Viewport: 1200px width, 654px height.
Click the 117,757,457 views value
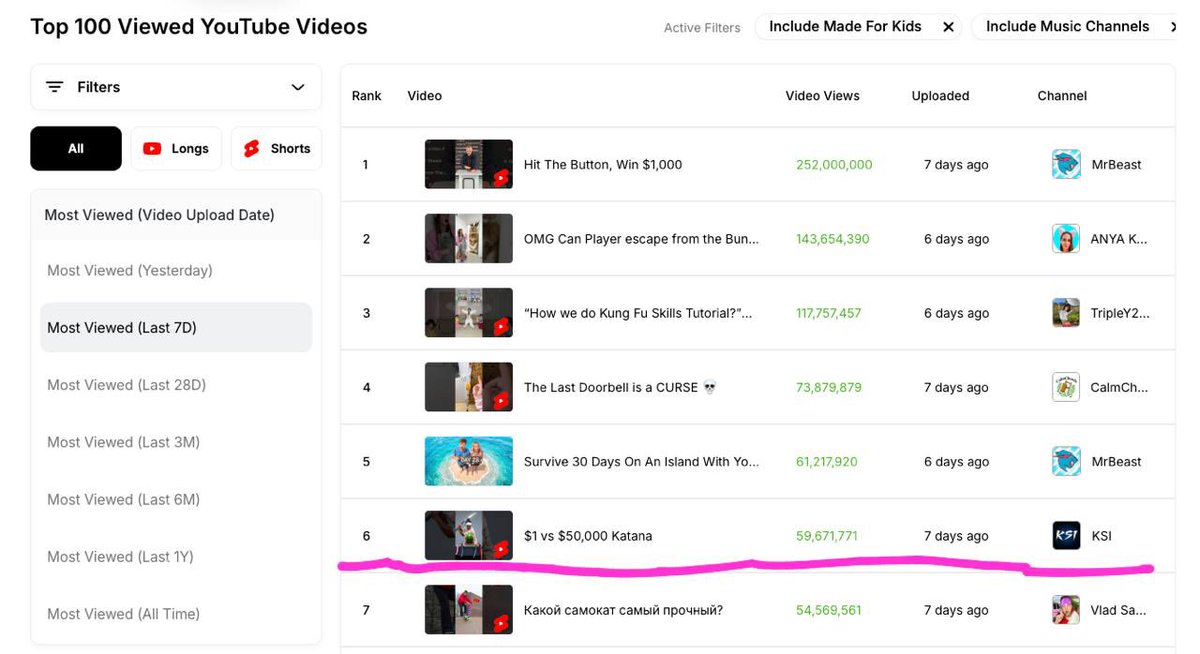(829, 313)
